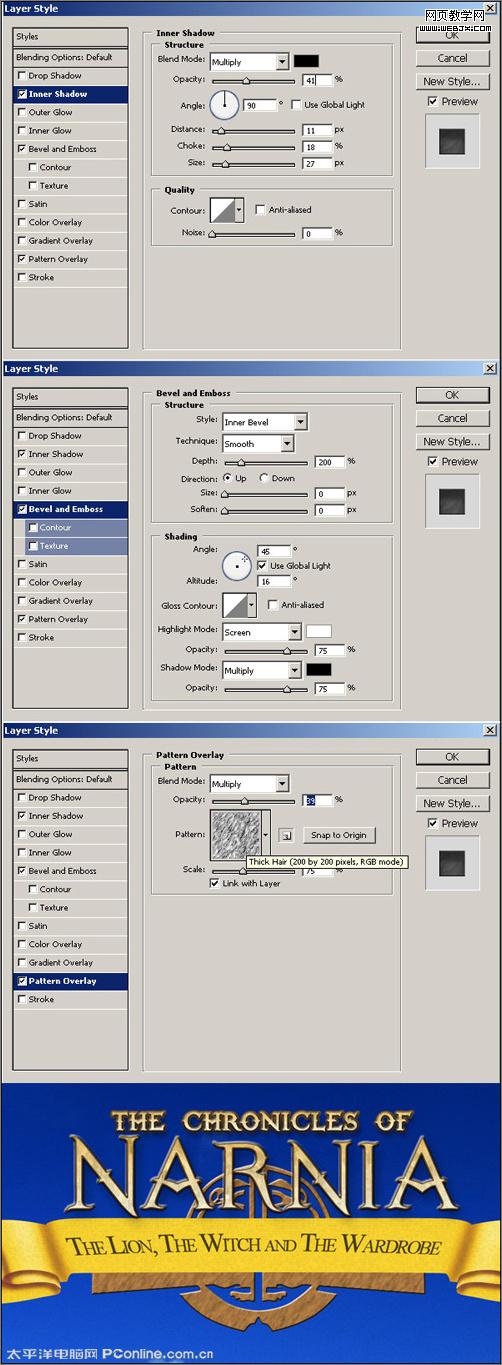Toggle Drop Shadow checkbox in the Inner Shadow dialog
502x1365 pixels.
click(22, 76)
